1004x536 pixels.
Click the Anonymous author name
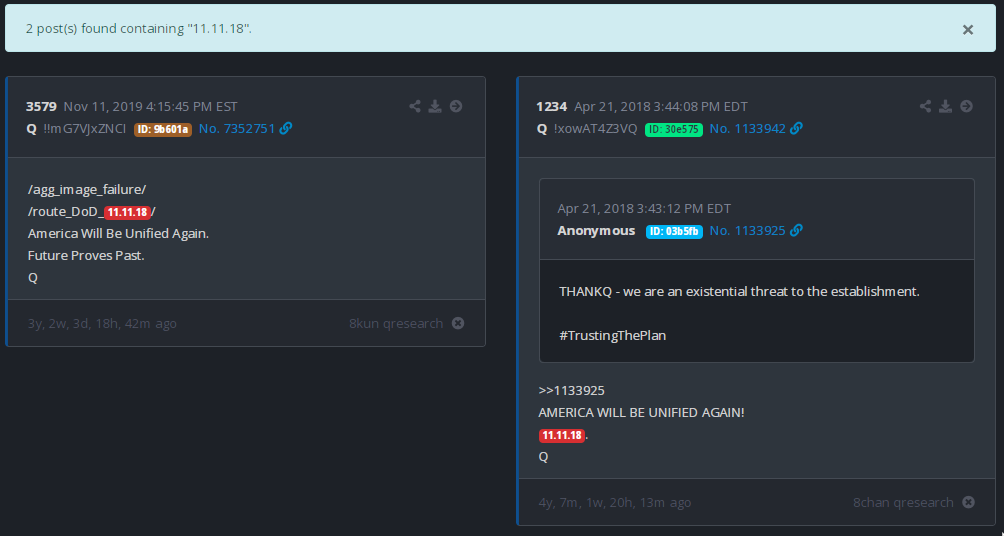tap(596, 231)
